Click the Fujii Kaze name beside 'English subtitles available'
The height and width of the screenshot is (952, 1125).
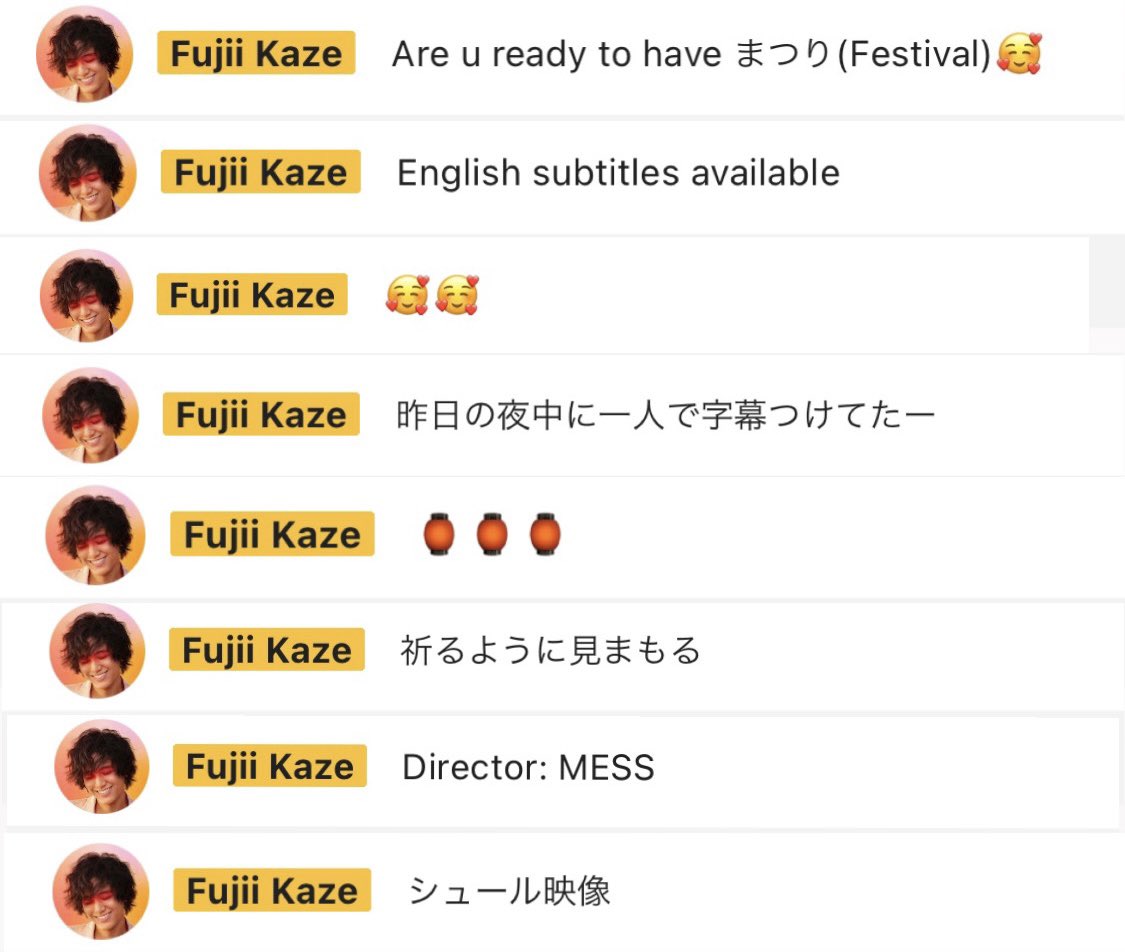pos(260,173)
